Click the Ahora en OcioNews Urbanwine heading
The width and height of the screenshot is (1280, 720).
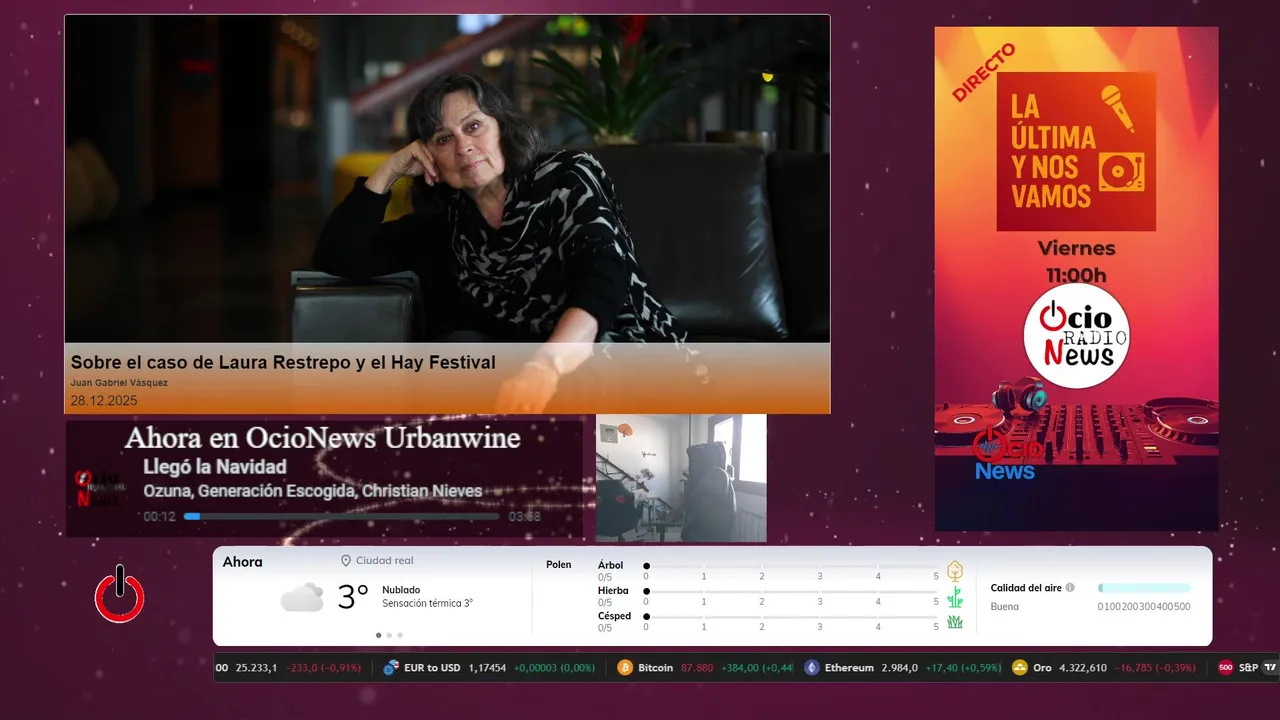pos(323,438)
